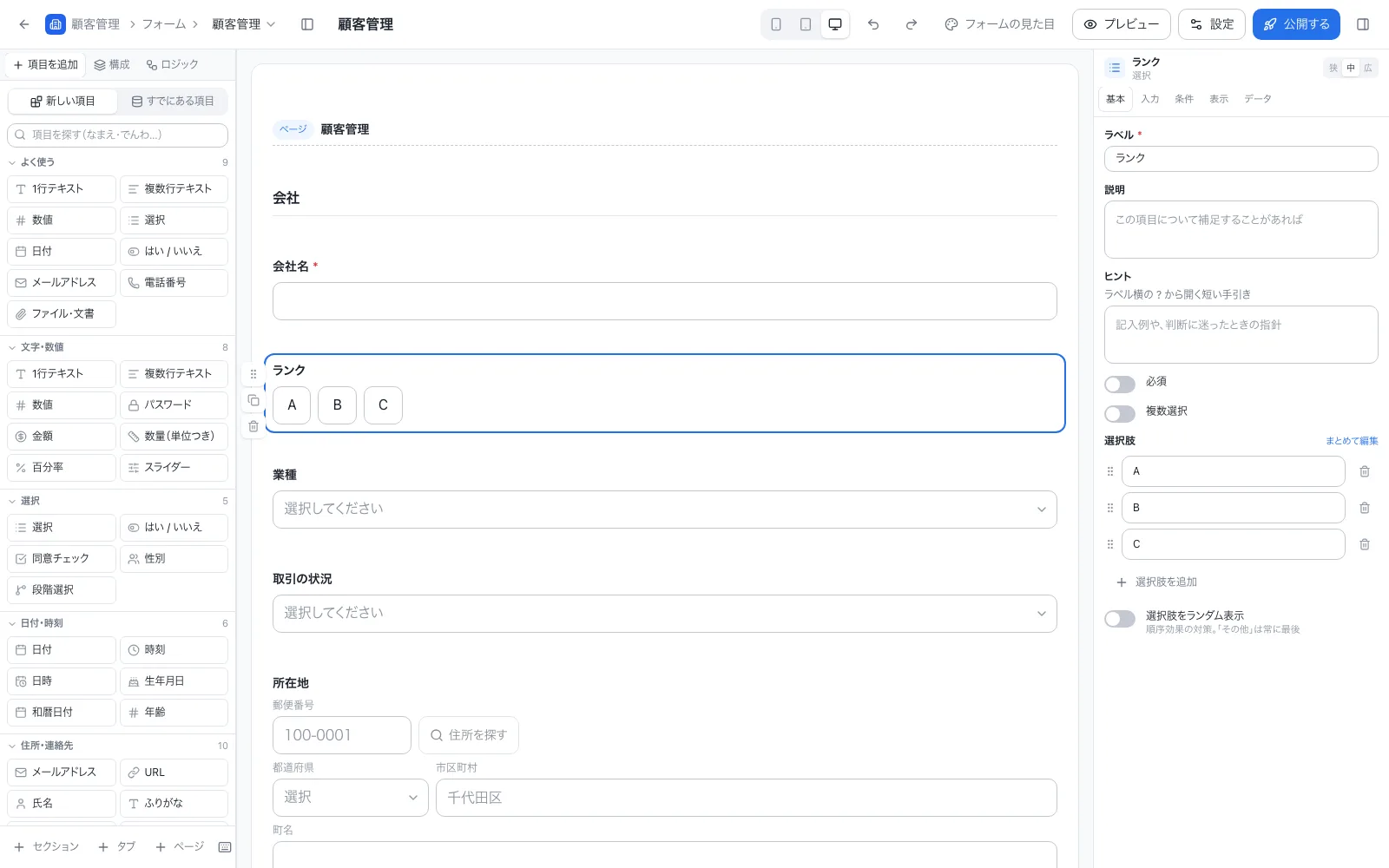The image size is (1389, 868).
Task: Undo the last change
Action: point(873,24)
